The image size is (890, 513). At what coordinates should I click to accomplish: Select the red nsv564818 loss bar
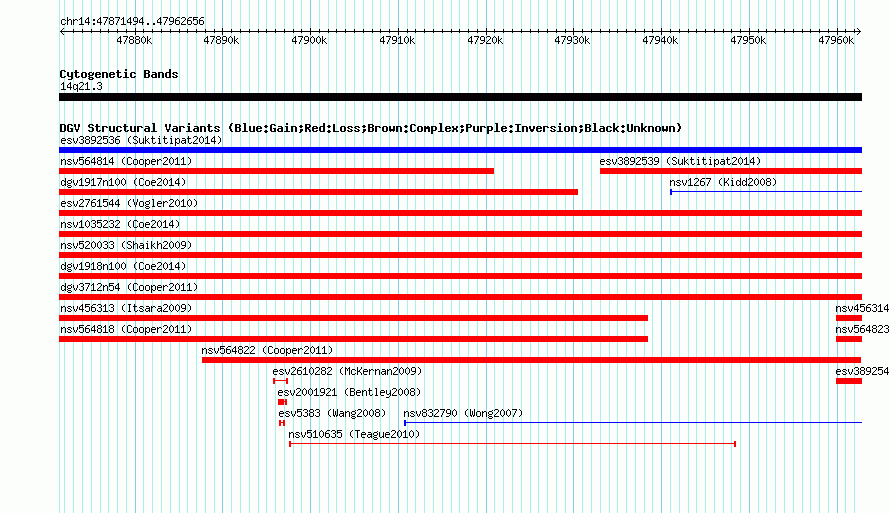click(x=354, y=339)
